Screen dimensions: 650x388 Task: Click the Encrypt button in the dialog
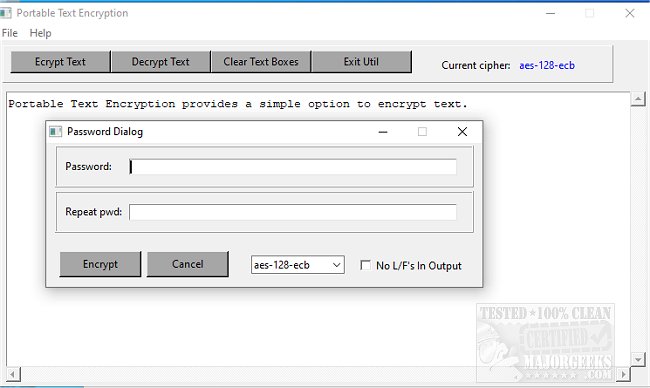(x=100, y=264)
